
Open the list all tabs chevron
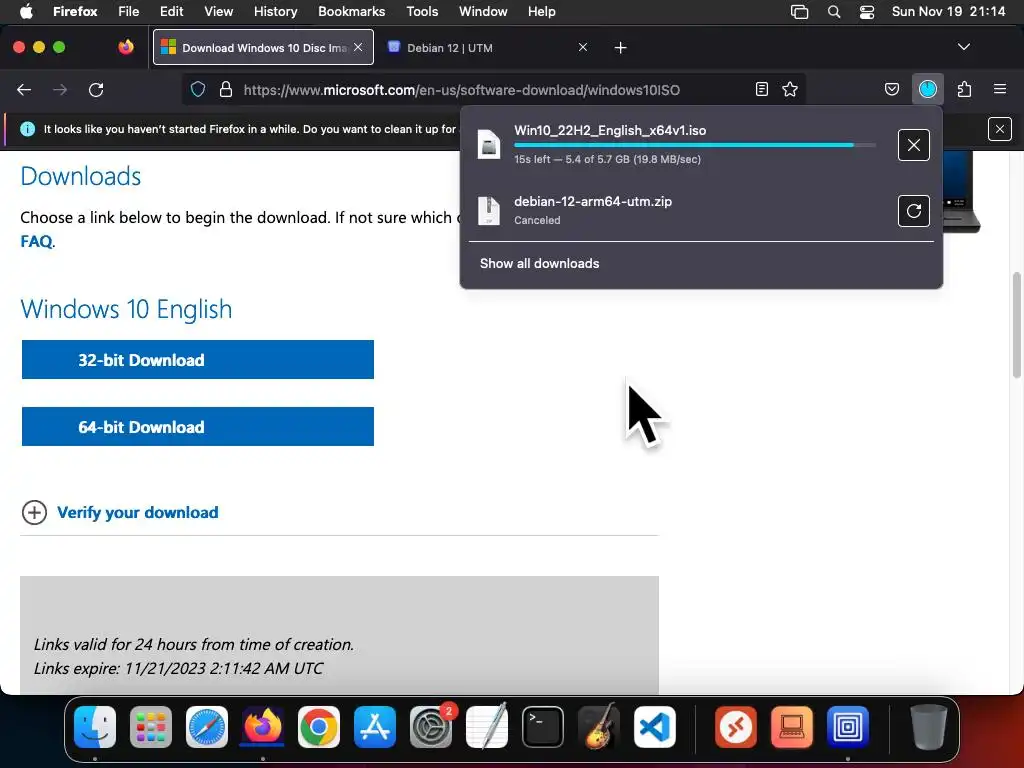pos(964,47)
